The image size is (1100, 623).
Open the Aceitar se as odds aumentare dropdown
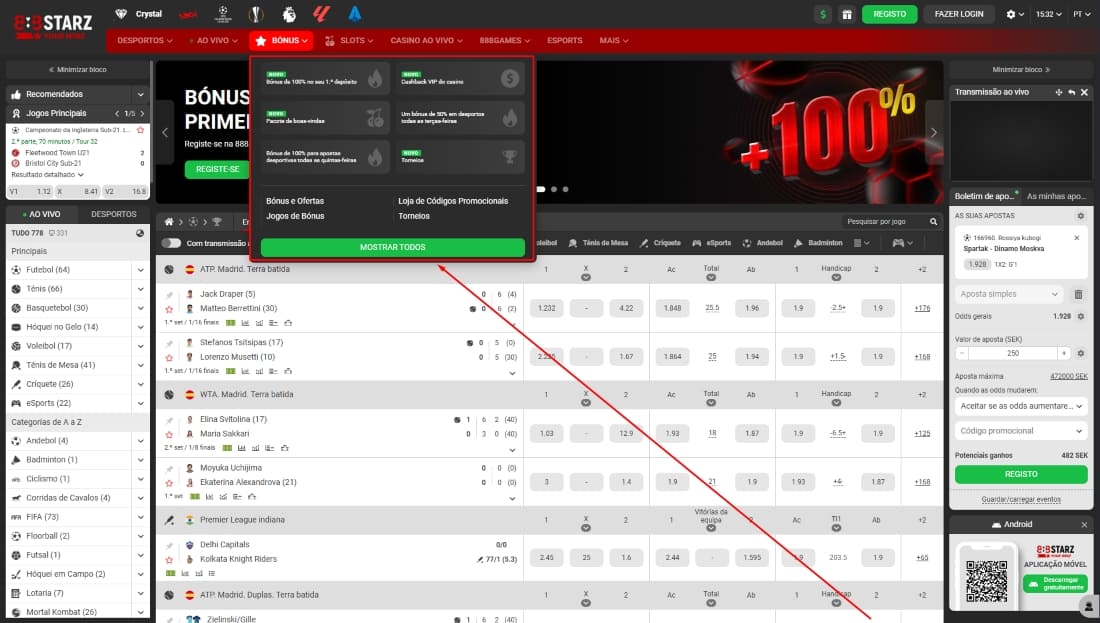pos(1021,406)
